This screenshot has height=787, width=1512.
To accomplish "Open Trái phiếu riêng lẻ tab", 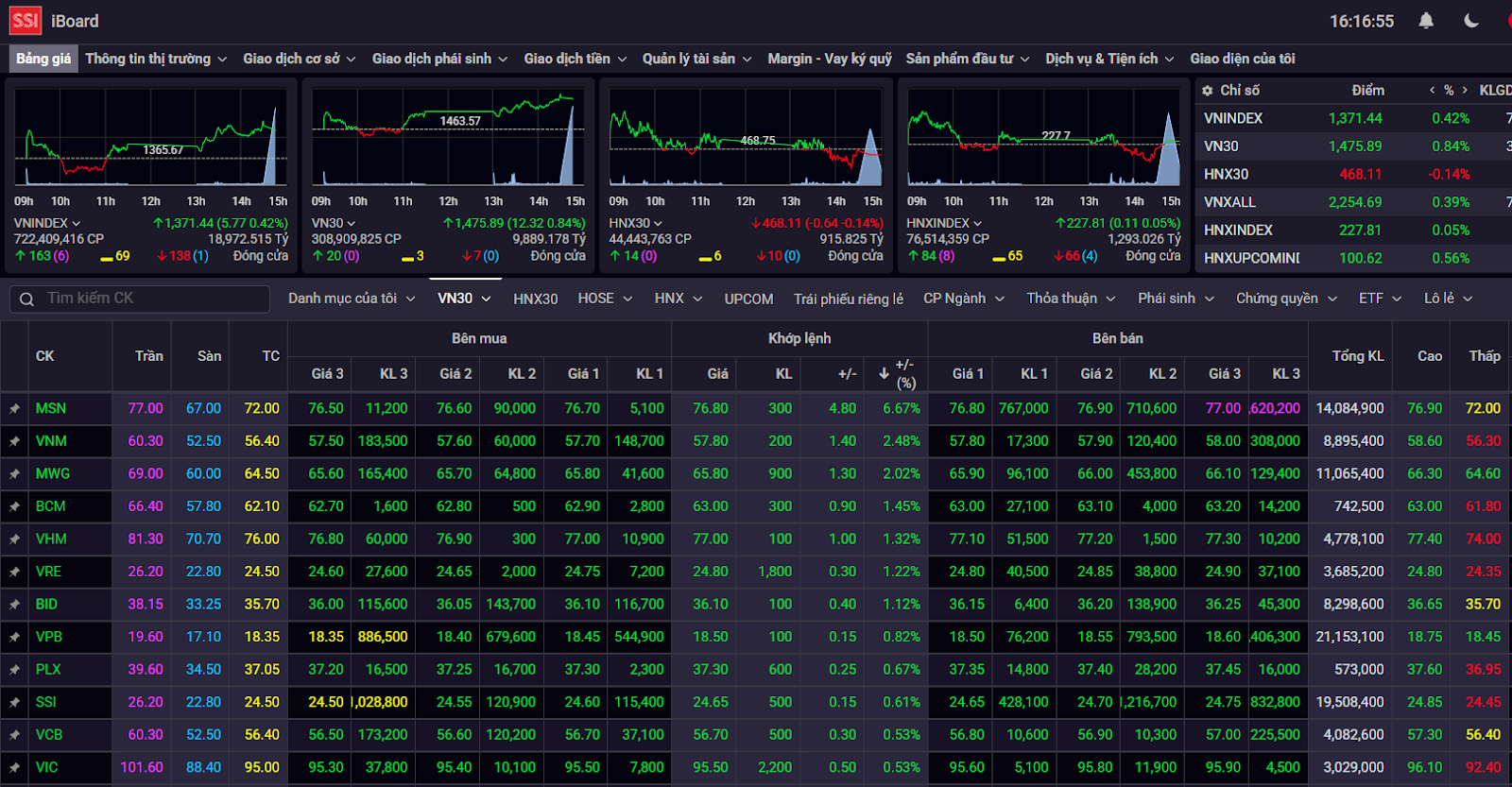I will [x=849, y=299].
